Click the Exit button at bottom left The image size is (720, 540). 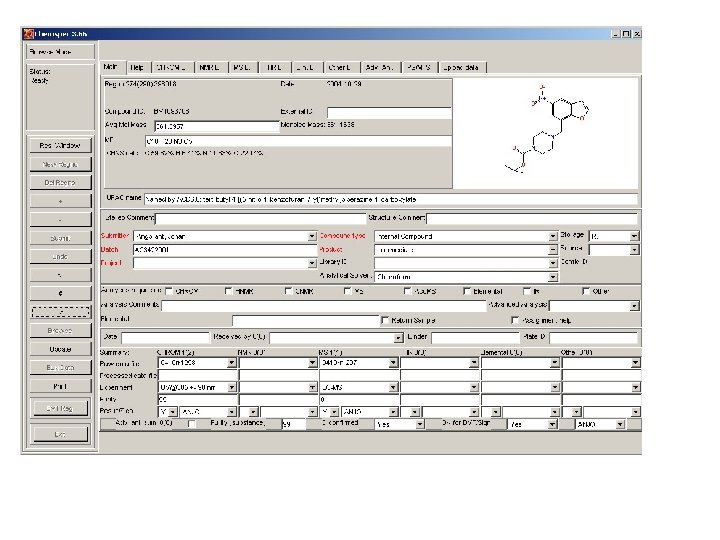pos(60,434)
